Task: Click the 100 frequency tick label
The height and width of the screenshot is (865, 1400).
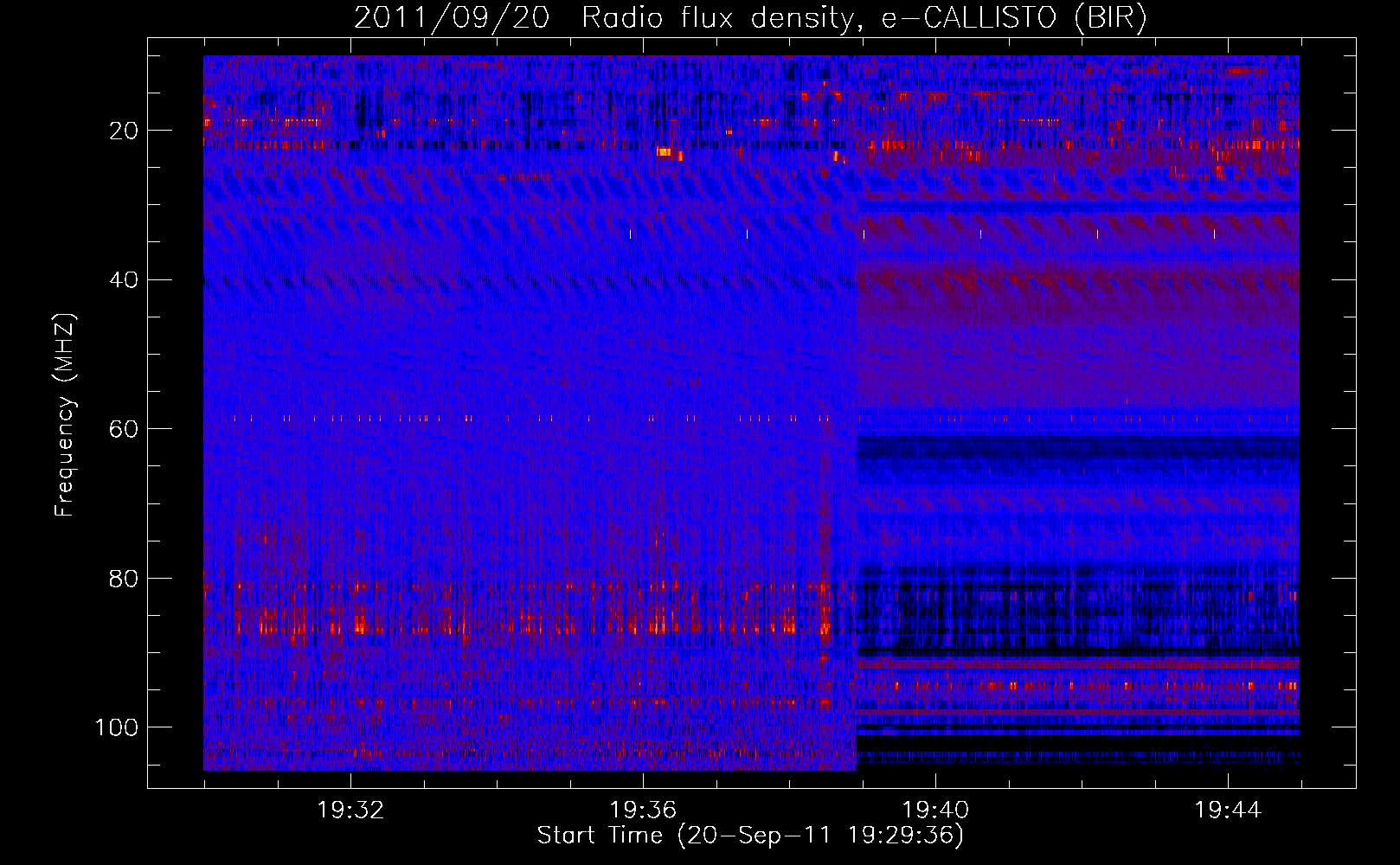Action: (117, 727)
